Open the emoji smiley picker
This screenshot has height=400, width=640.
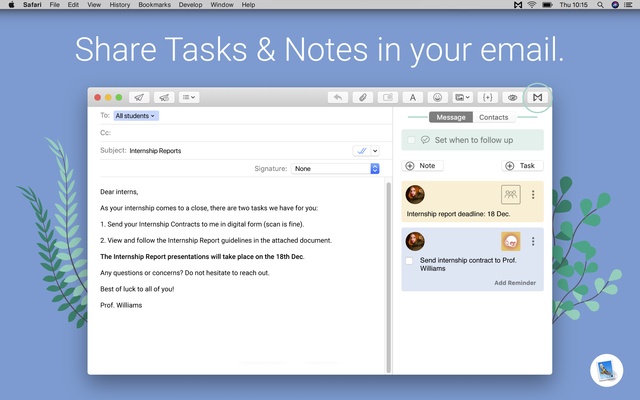coord(438,97)
